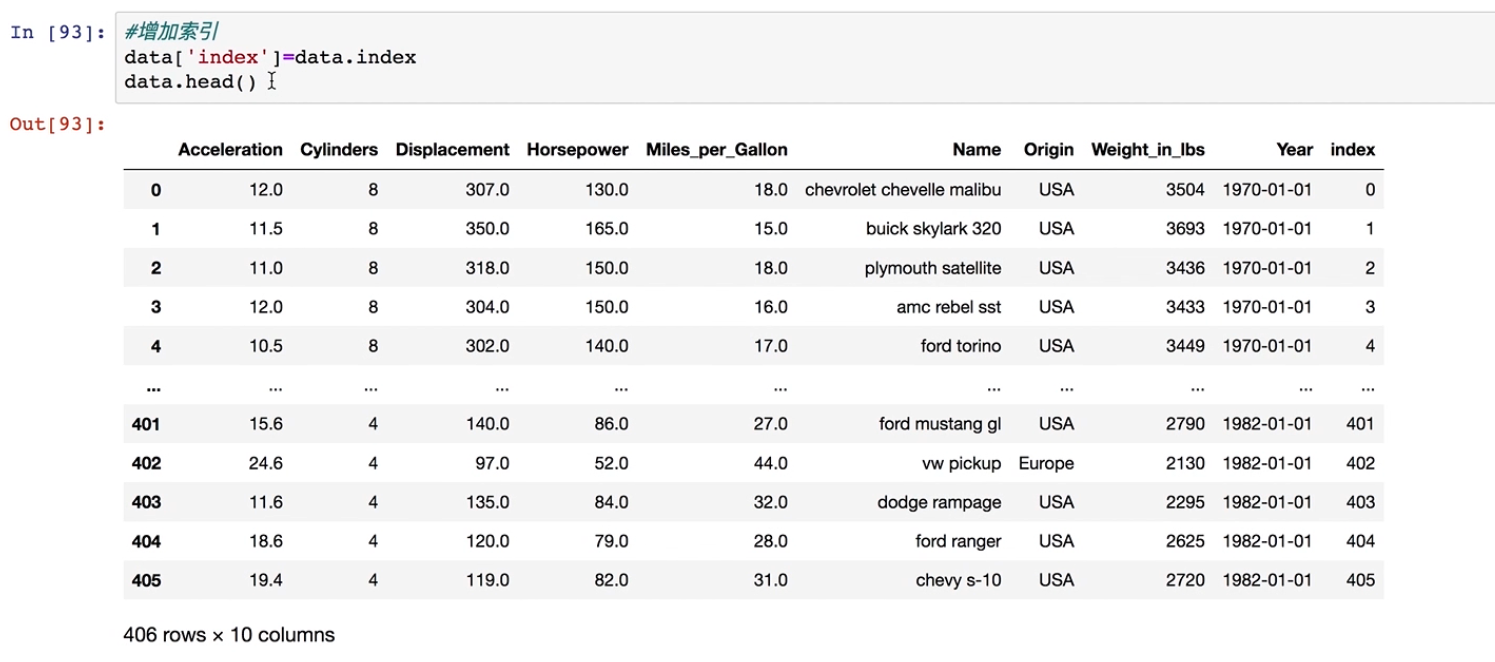
Task: Click the Miles_per_Gallon column header
Action: coord(716,150)
